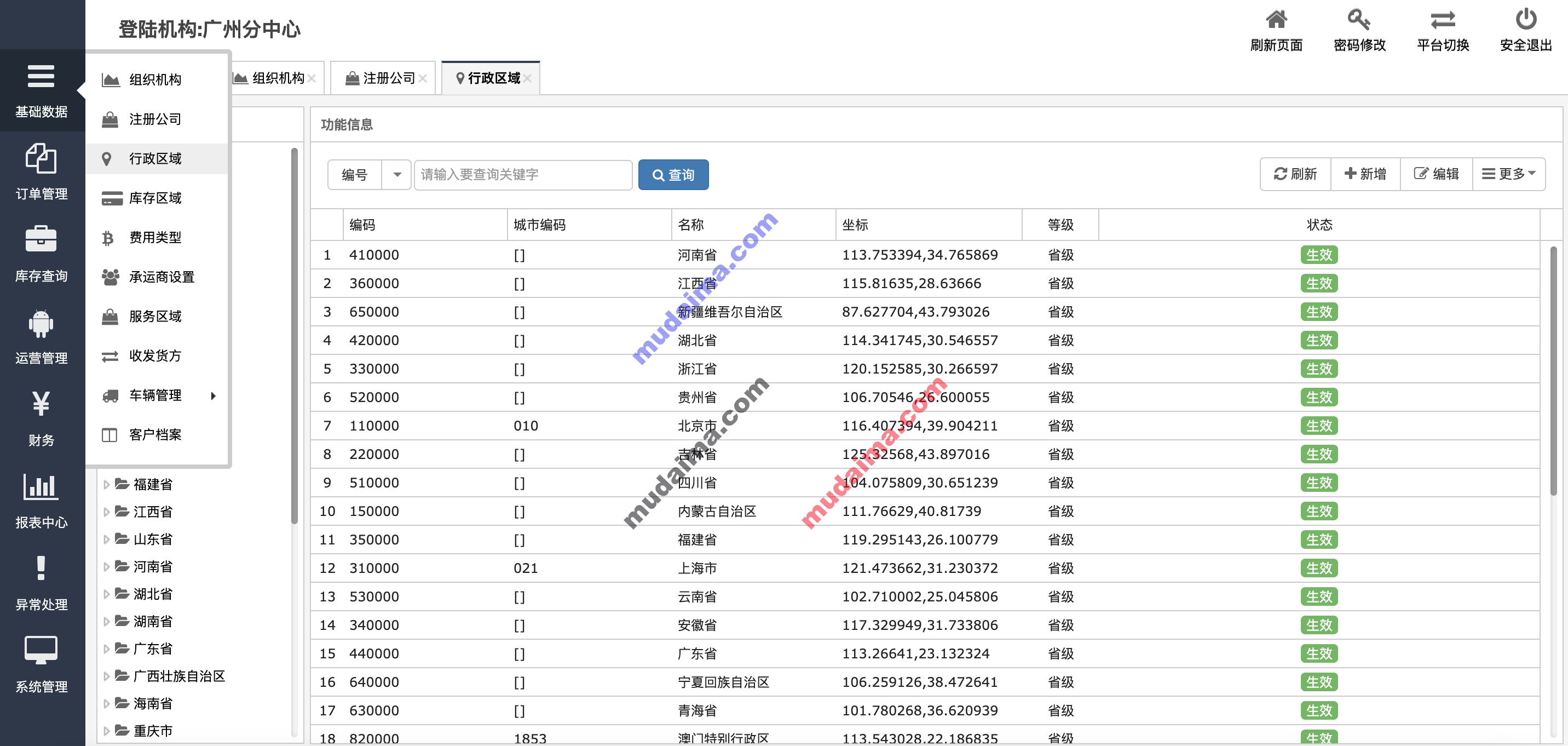Select 组织机构 in the flyout menu
The image size is (1568, 746).
click(x=157, y=80)
